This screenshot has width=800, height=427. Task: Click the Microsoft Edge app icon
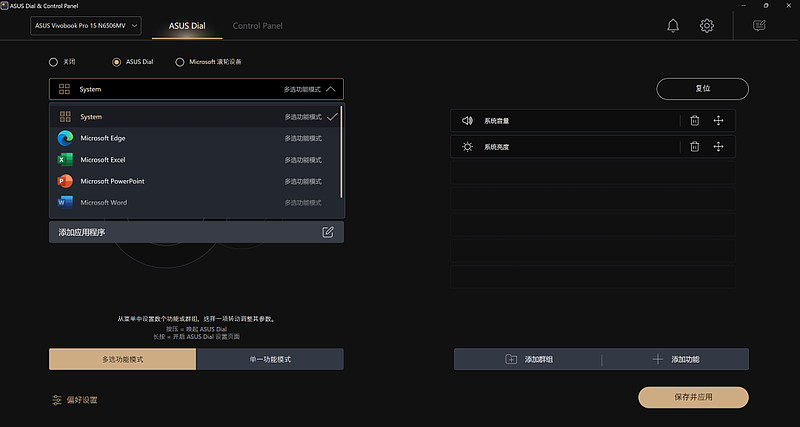[x=65, y=138]
